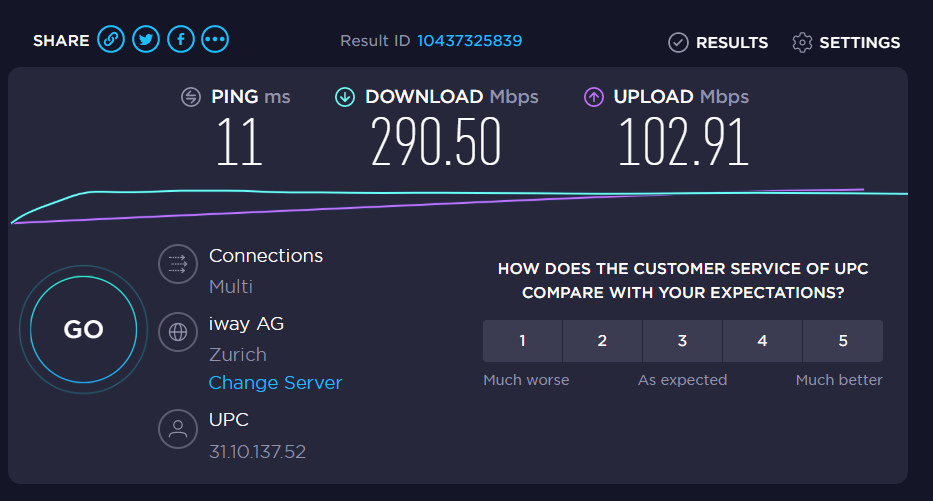Image resolution: width=933 pixels, height=501 pixels.
Task: Open the Change Server link
Action: pos(275,383)
